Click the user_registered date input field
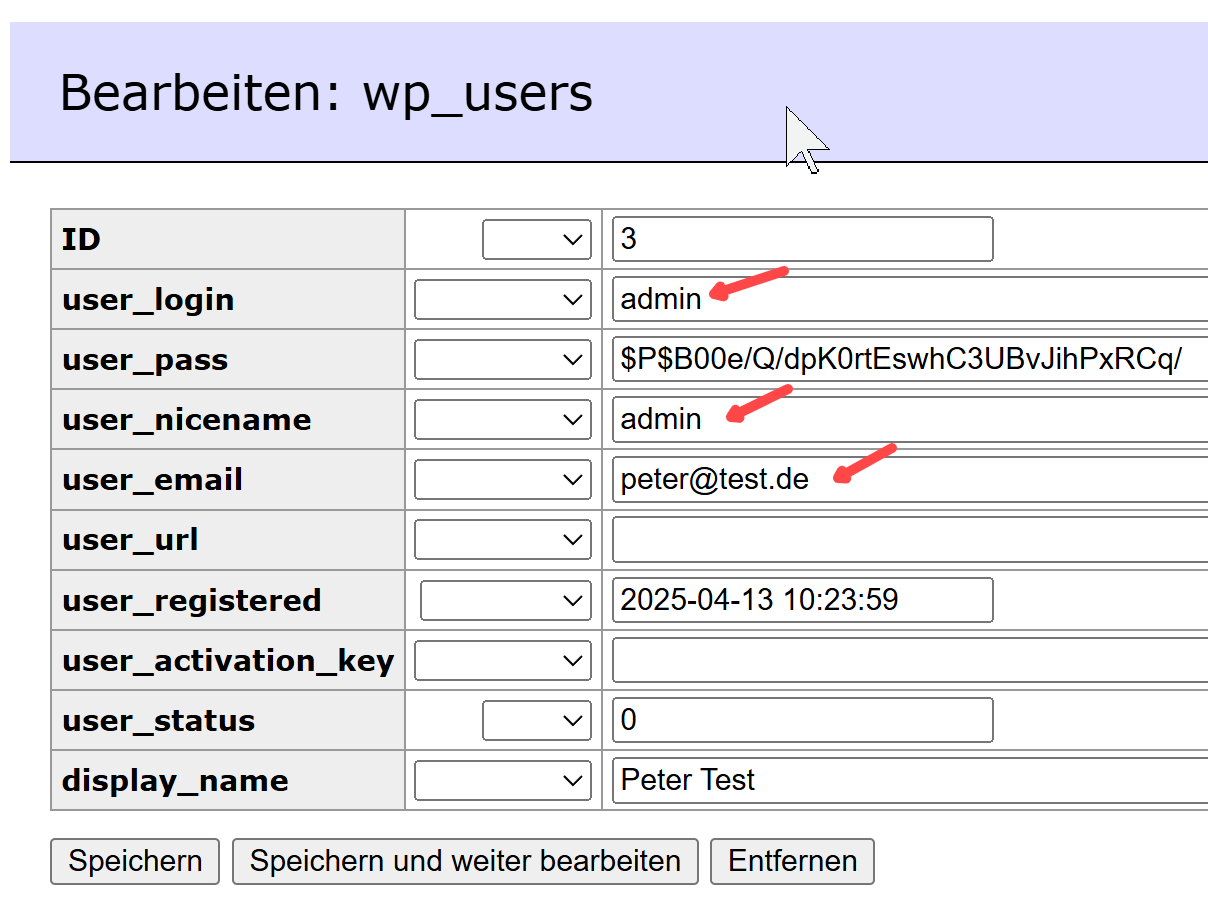 click(802, 600)
